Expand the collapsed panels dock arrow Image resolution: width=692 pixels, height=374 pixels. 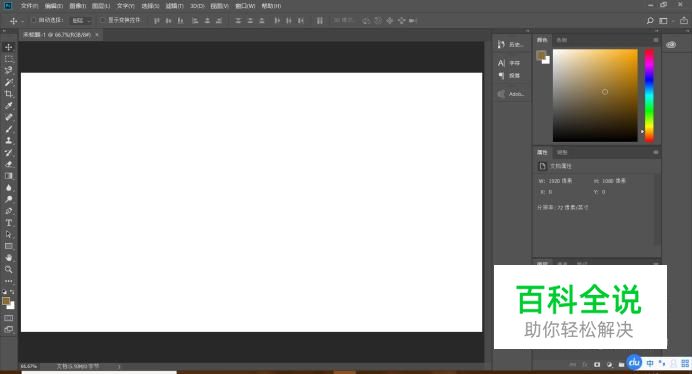point(527,31)
